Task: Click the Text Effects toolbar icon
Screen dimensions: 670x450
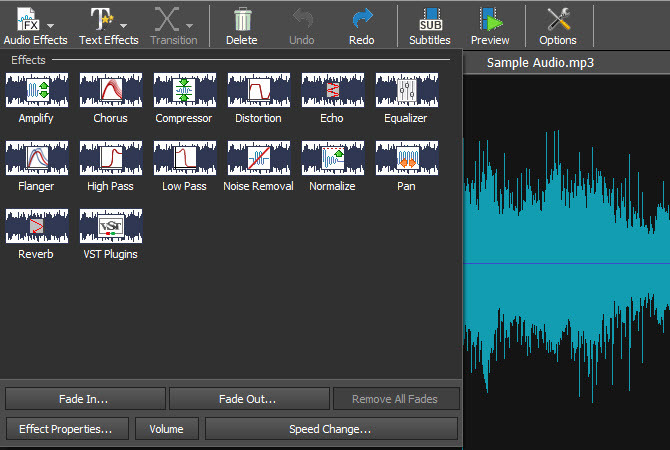Action: click(101, 20)
